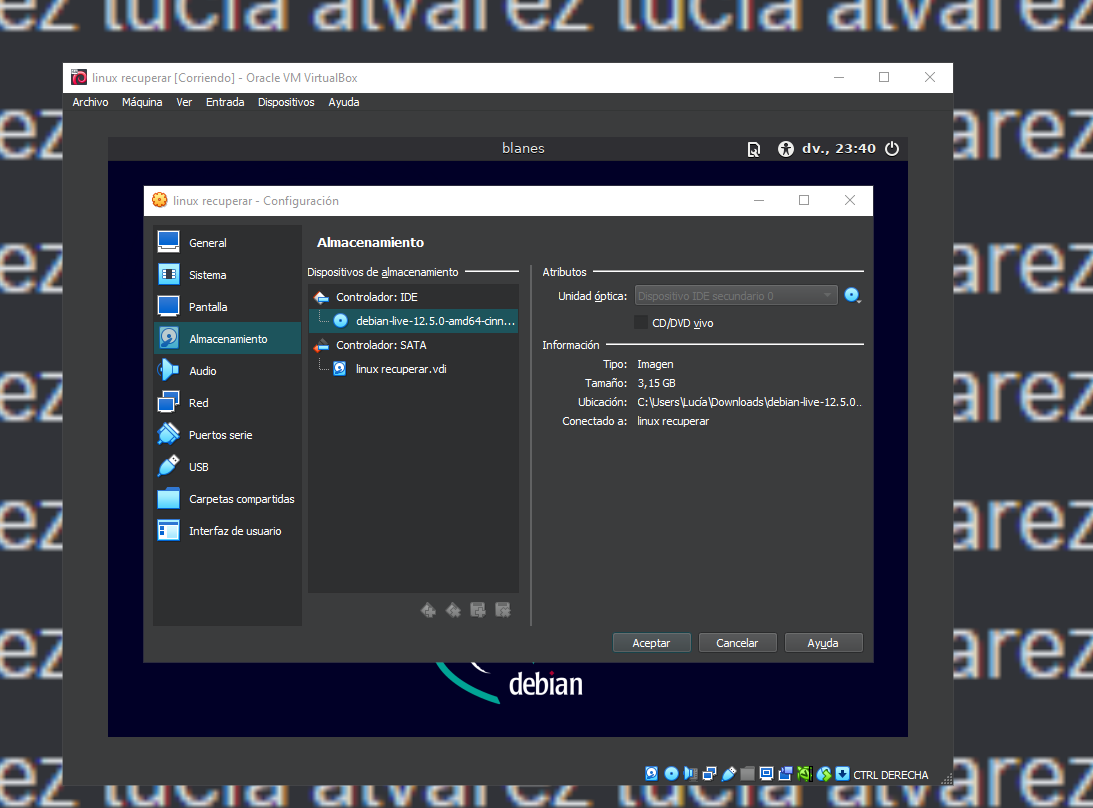
Task: Click the add attachment icon below devices
Action: pyautogui.click(x=477, y=609)
